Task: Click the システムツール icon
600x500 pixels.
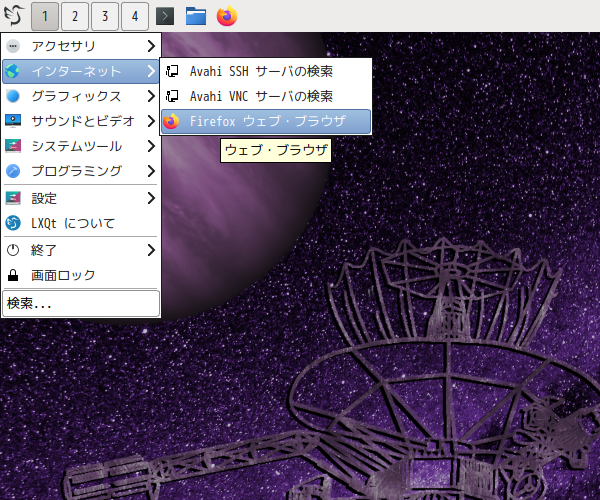Action: click(13, 146)
